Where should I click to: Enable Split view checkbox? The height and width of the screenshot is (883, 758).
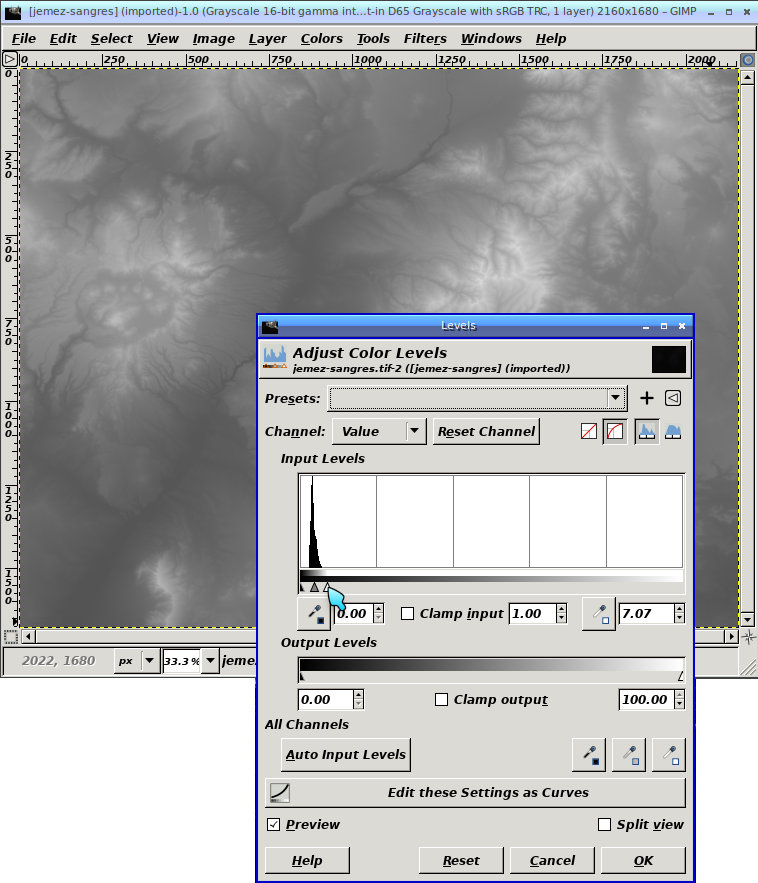[604, 824]
